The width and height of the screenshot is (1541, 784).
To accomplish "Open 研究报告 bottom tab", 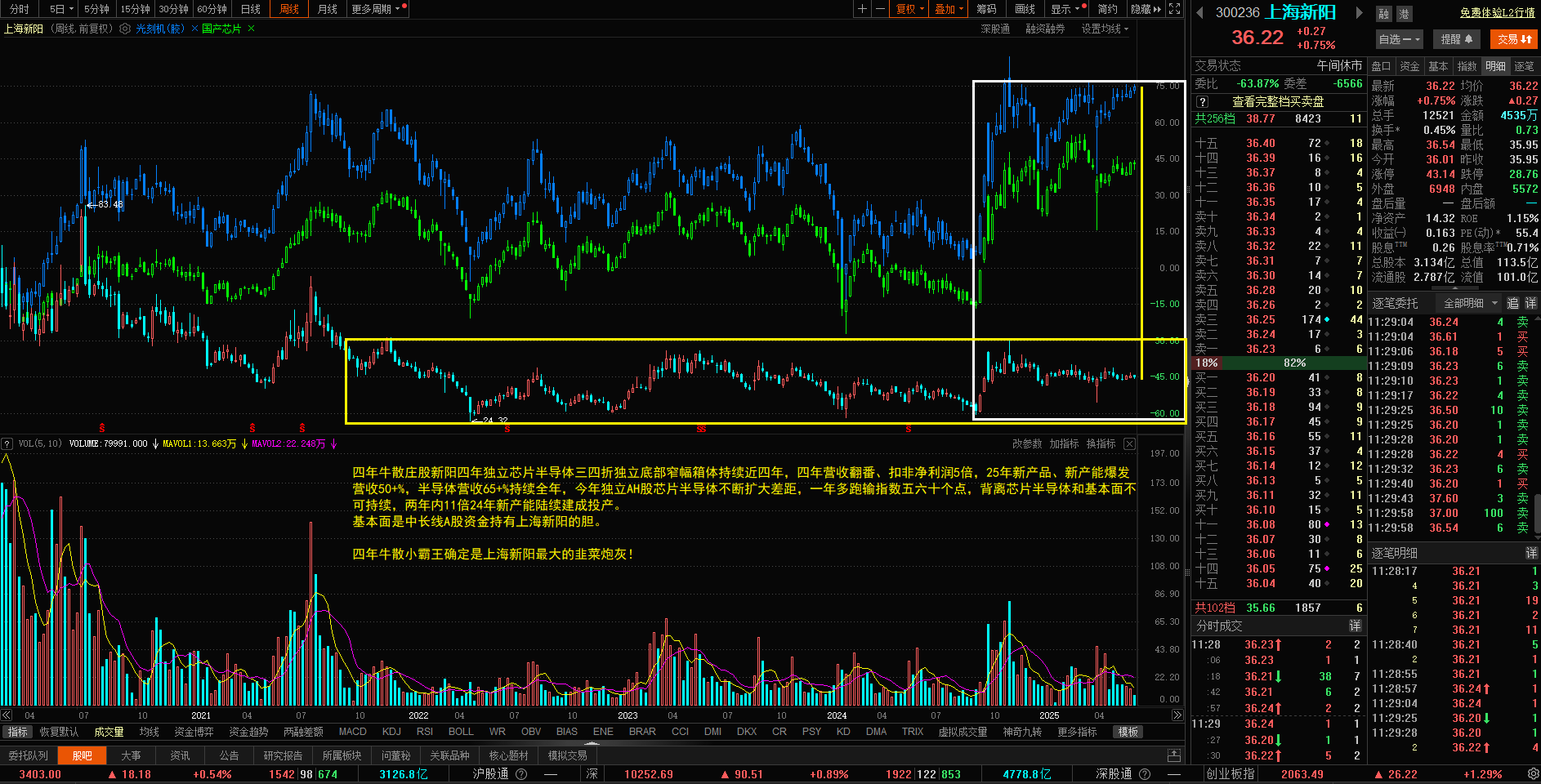I will click(283, 755).
